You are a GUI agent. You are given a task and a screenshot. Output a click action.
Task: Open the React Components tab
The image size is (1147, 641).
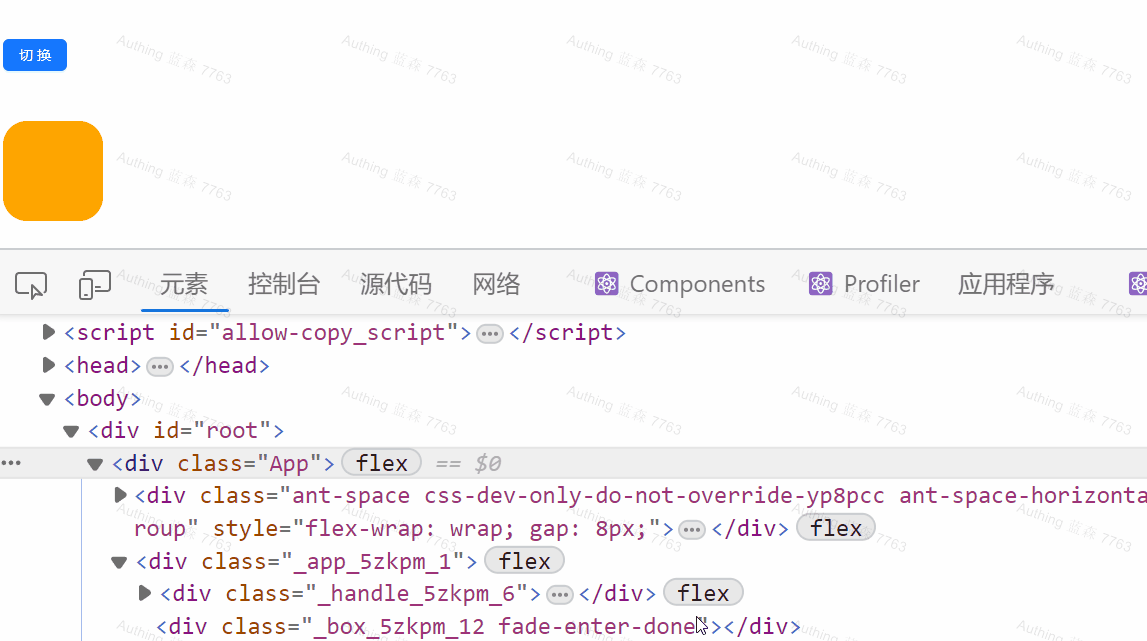pos(680,284)
